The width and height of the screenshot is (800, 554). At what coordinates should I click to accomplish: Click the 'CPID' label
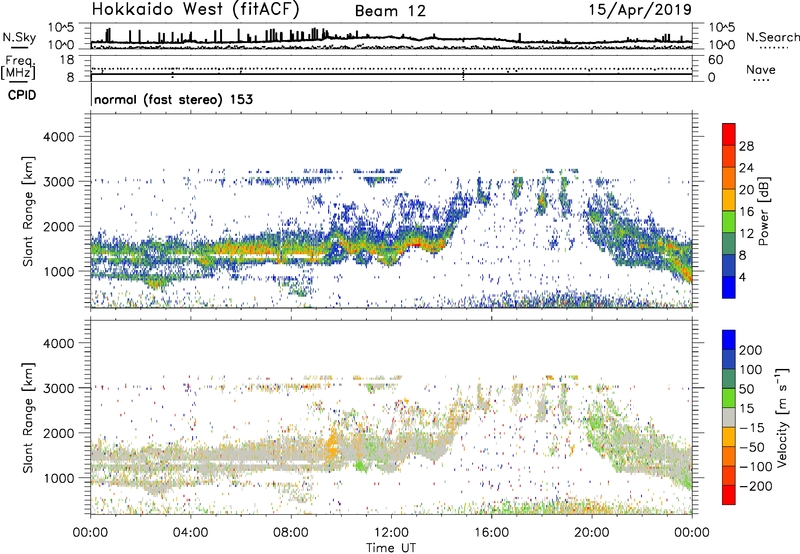pyautogui.click(x=22, y=95)
